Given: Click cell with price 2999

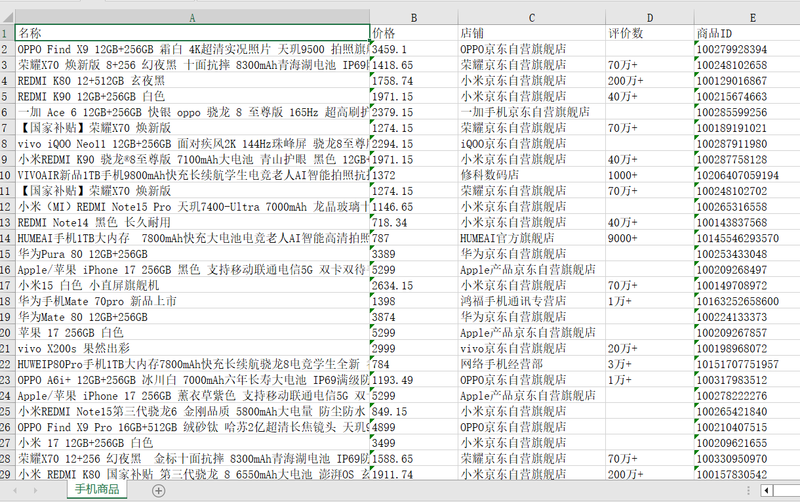Looking at the screenshot, I should pos(414,348).
